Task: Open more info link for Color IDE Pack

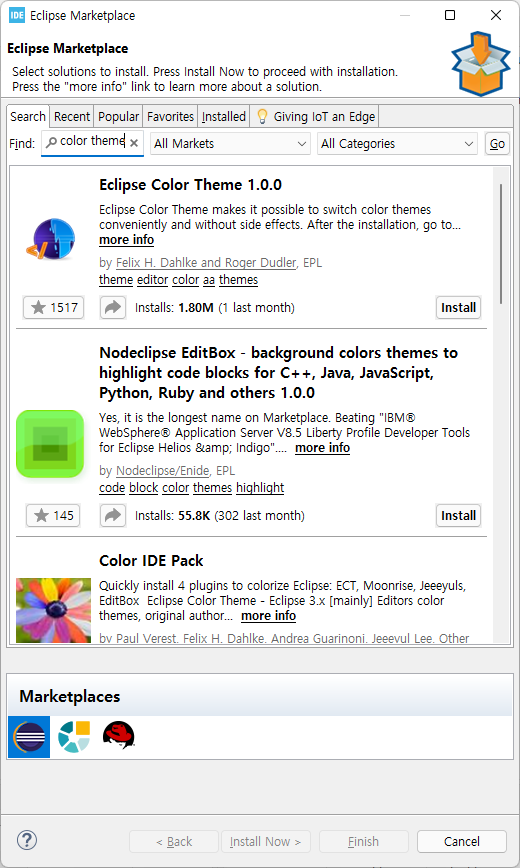Action: (269, 616)
